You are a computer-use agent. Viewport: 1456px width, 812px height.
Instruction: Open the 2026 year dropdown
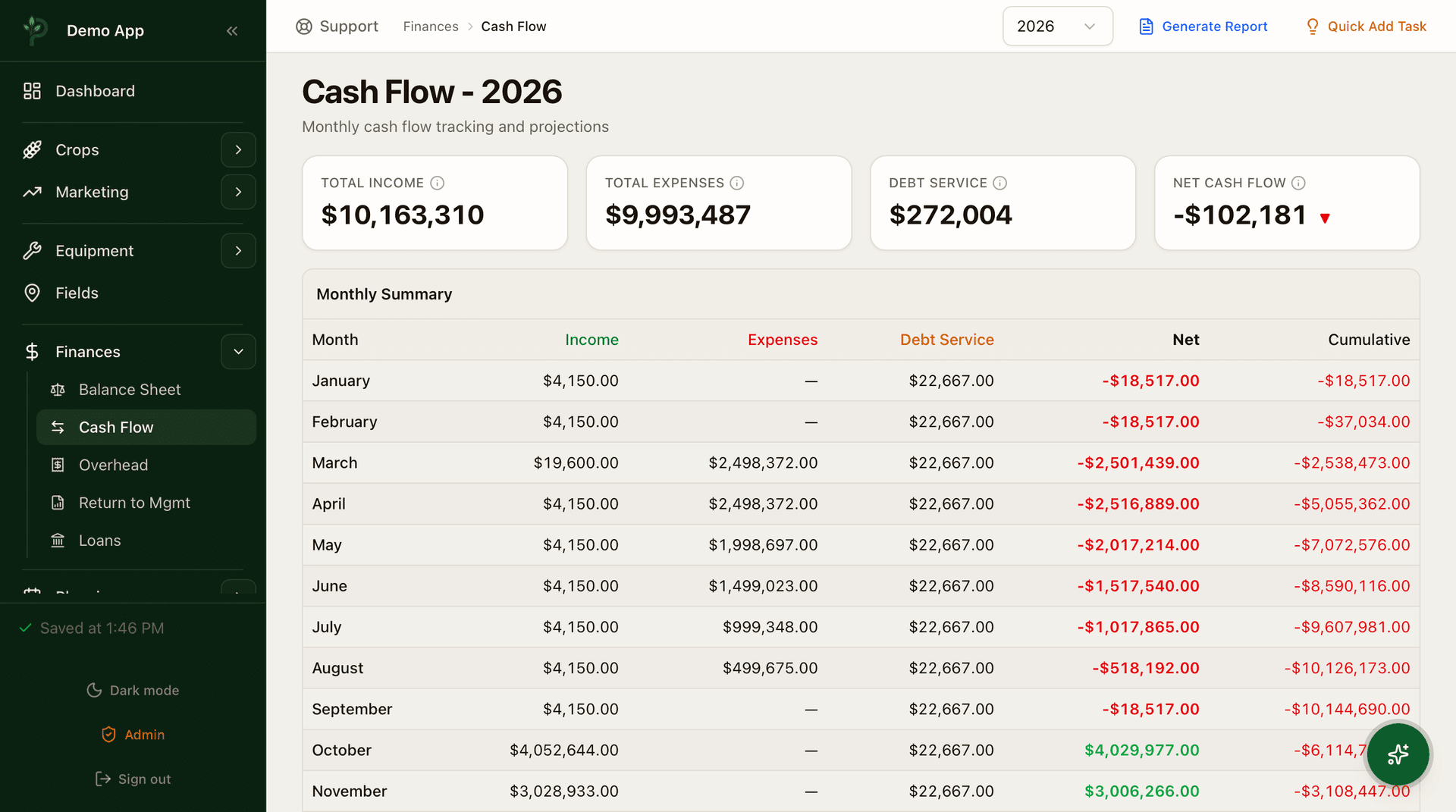pyautogui.click(x=1057, y=26)
